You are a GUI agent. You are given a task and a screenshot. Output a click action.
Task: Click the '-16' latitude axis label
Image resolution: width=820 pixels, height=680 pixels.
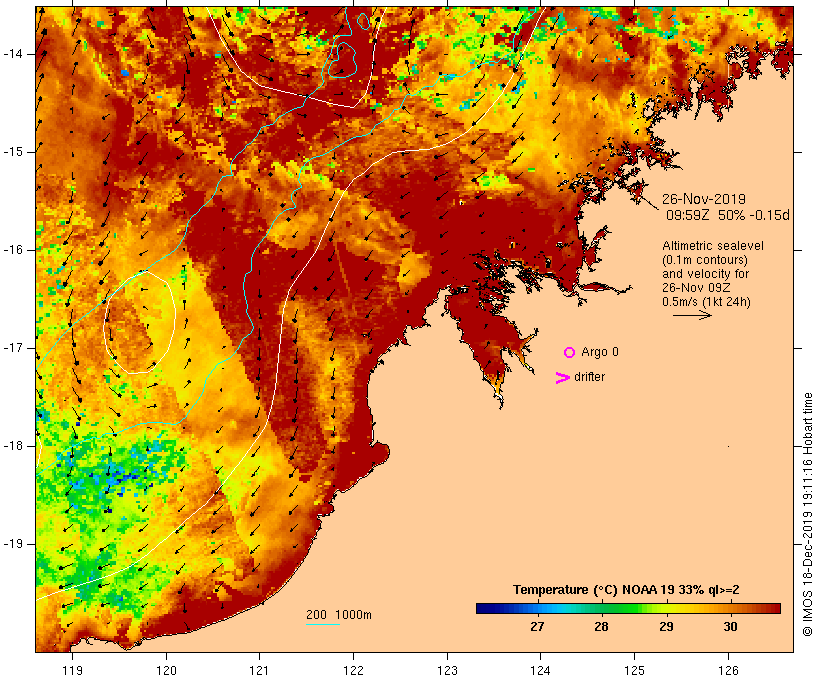pos(12,250)
